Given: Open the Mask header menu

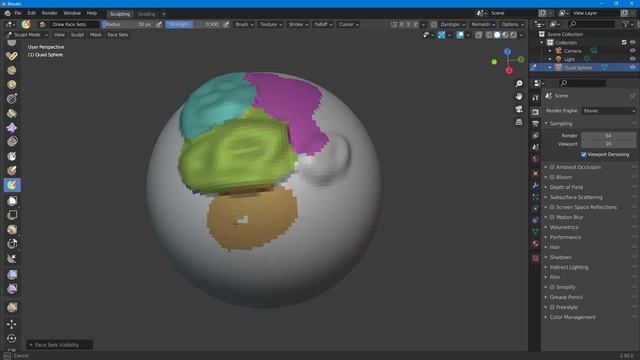Looking at the screenshot, I should click(96, 35).
